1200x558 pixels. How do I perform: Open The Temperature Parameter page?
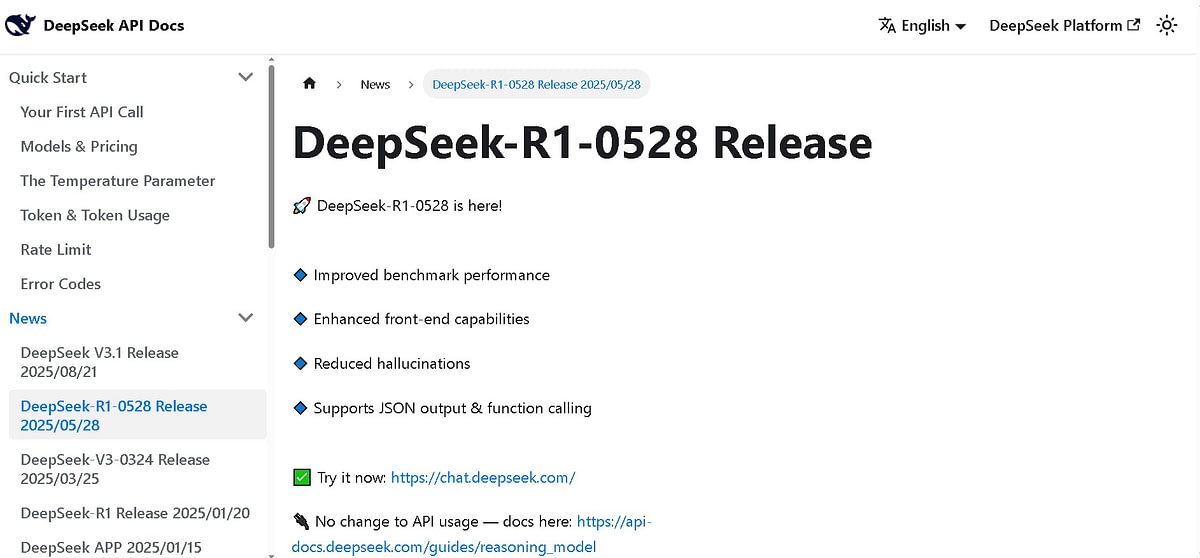(x=118, y=181)
